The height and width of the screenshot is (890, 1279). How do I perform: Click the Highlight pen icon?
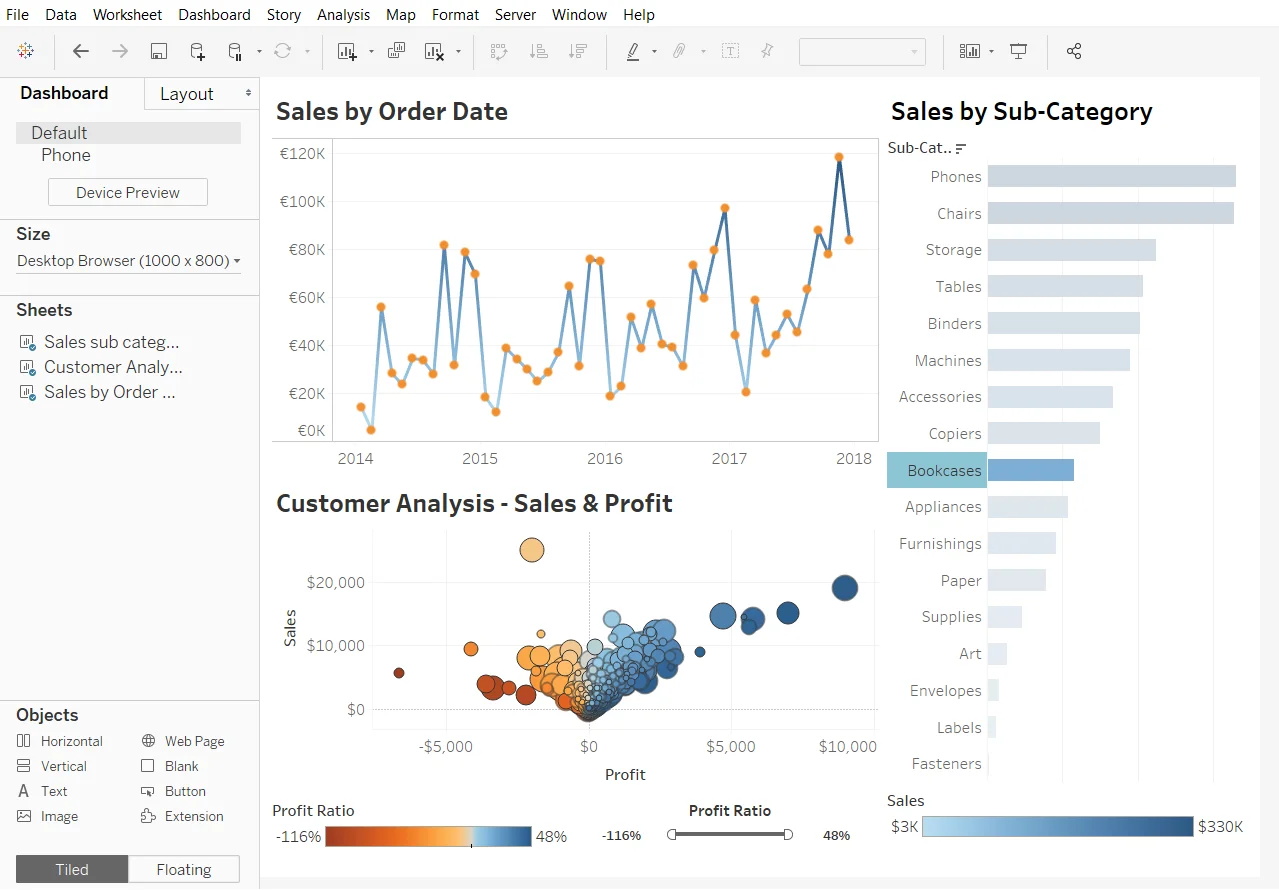pos(633,51)
